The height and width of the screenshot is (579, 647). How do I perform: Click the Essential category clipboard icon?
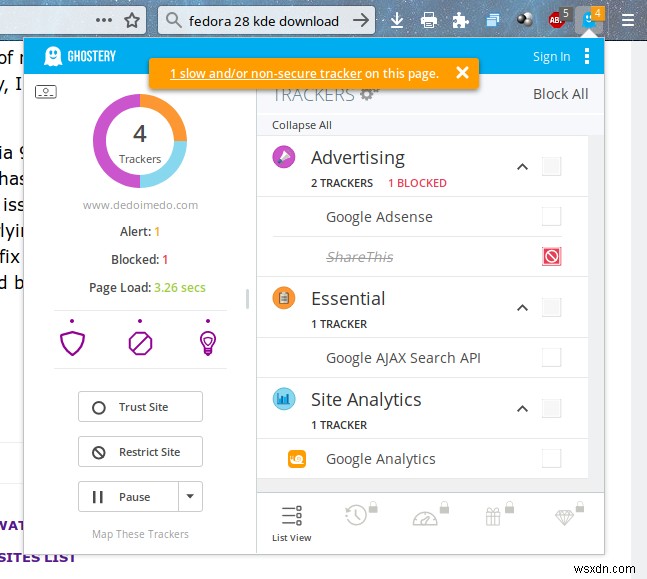tap(284, 298)
